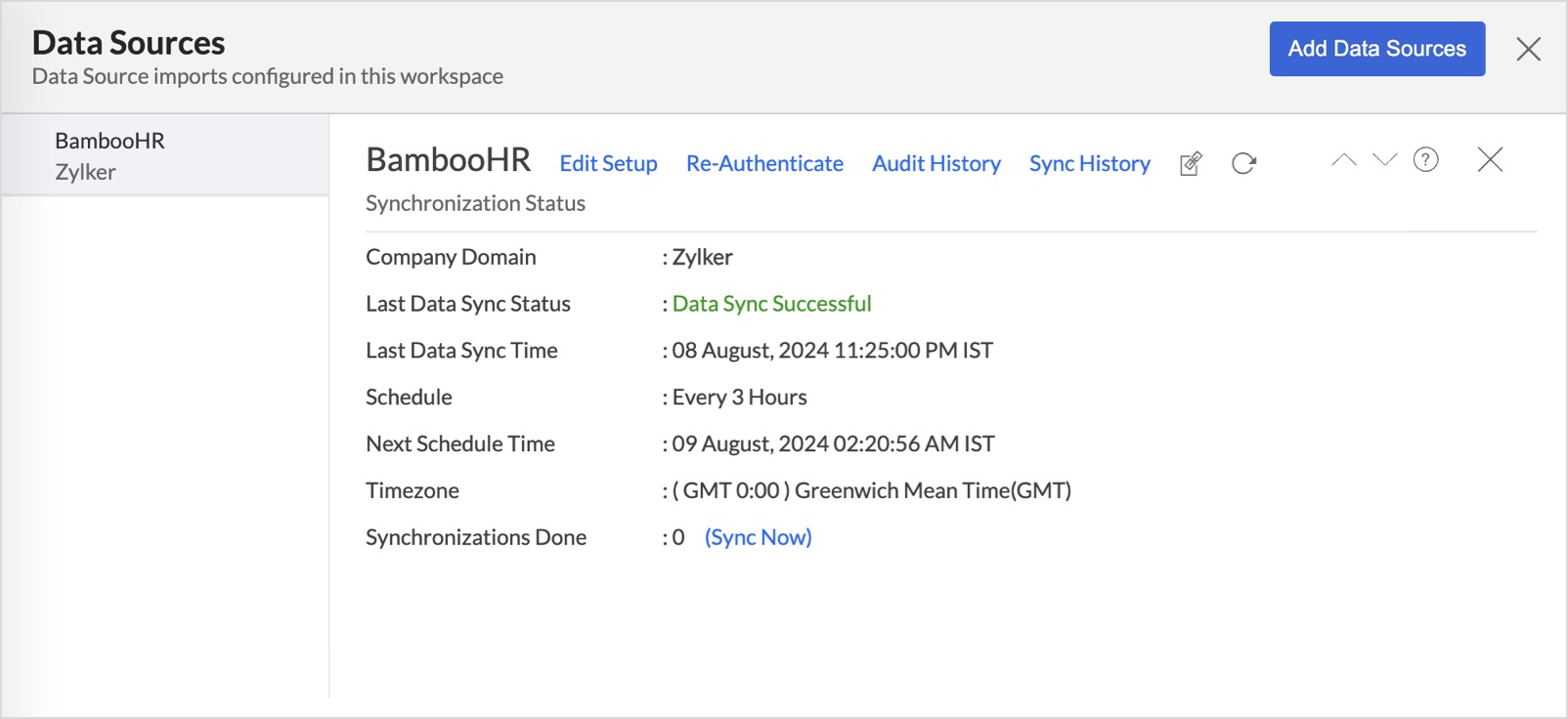Open the Edit Setup link
The width and height of the screenshot is (1568, 719).
pyautogui.click(x=608, y=163)
